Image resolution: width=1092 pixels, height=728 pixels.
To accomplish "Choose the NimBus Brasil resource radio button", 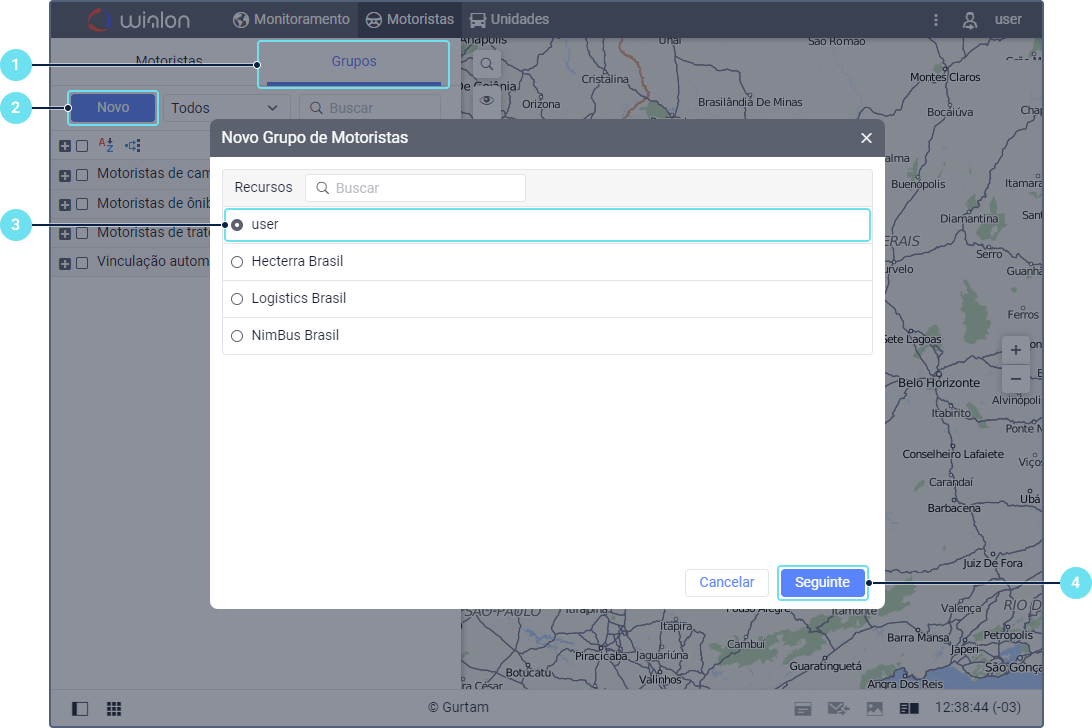I will pos(237,336).
